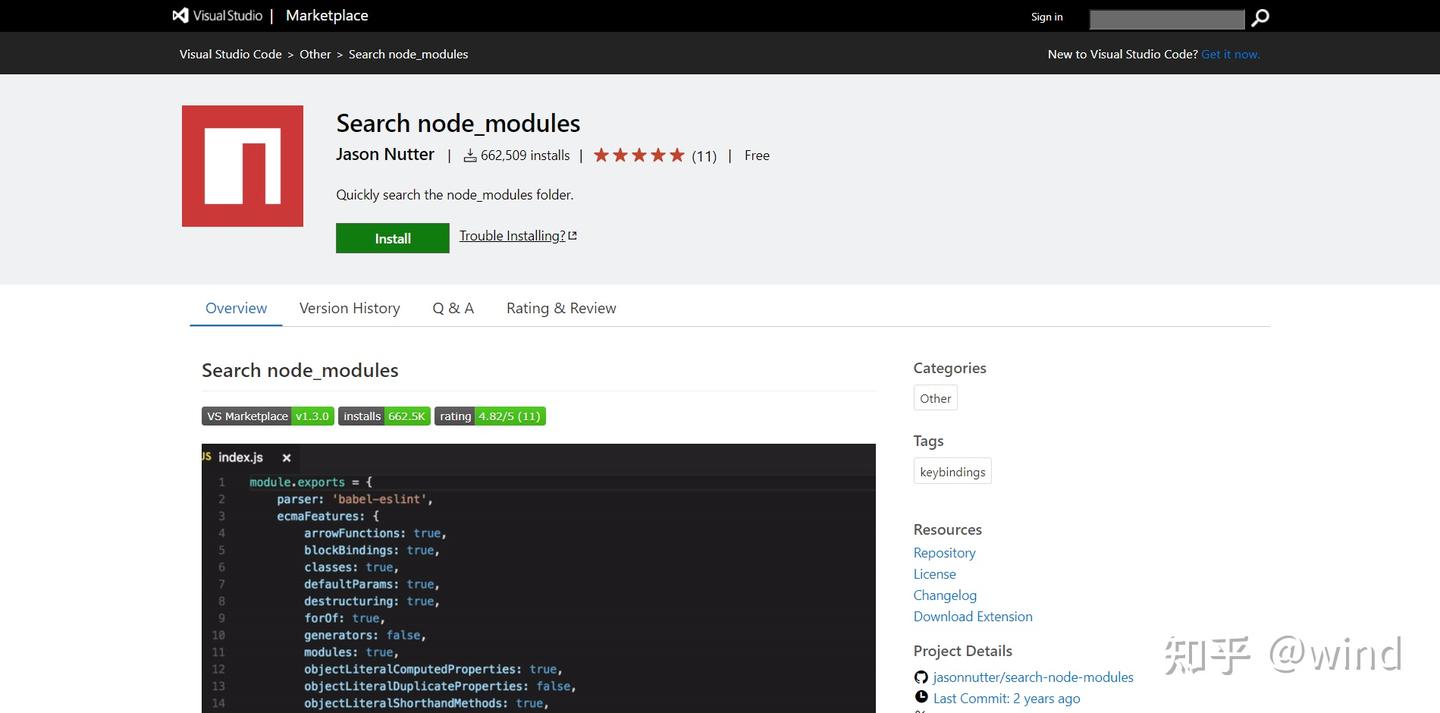Open the Visual Studio Code breadcrumb
Viewport: 1440px width, 713px height.
(230, 53)
